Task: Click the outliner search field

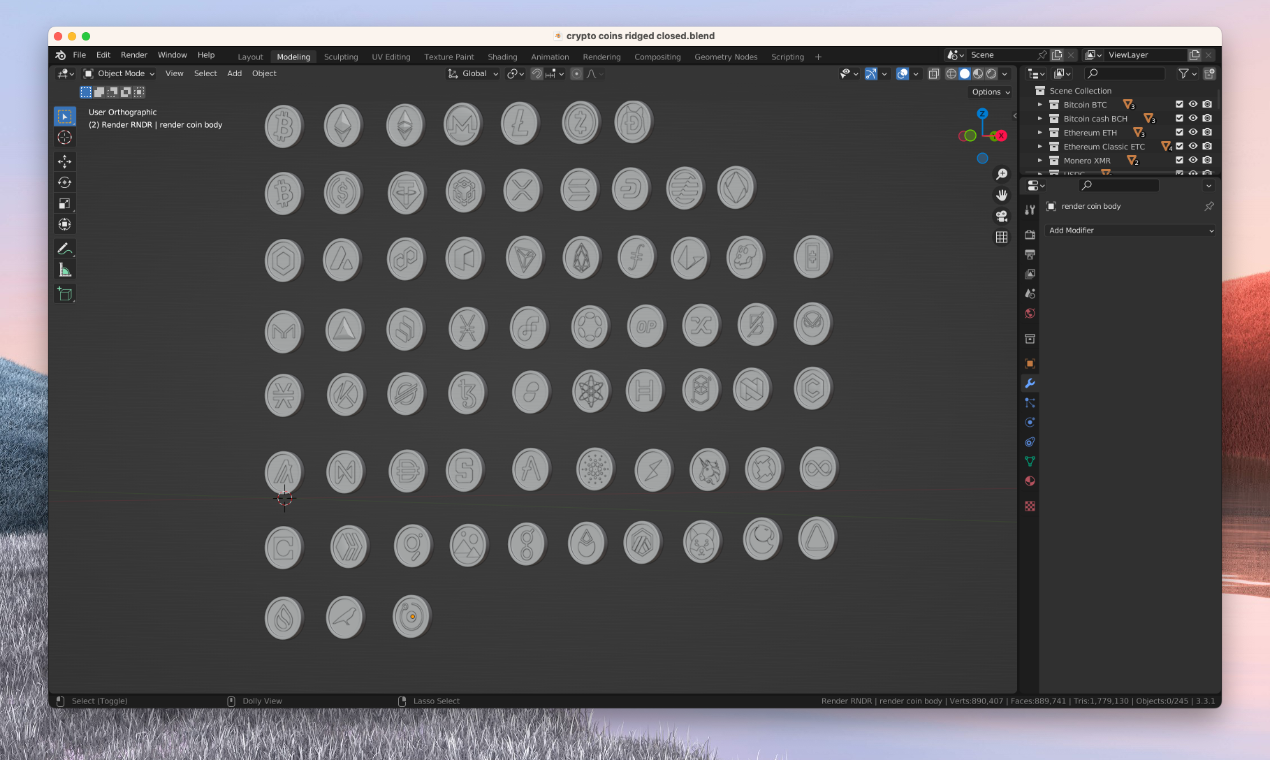Action: [x=1125, y=73]
